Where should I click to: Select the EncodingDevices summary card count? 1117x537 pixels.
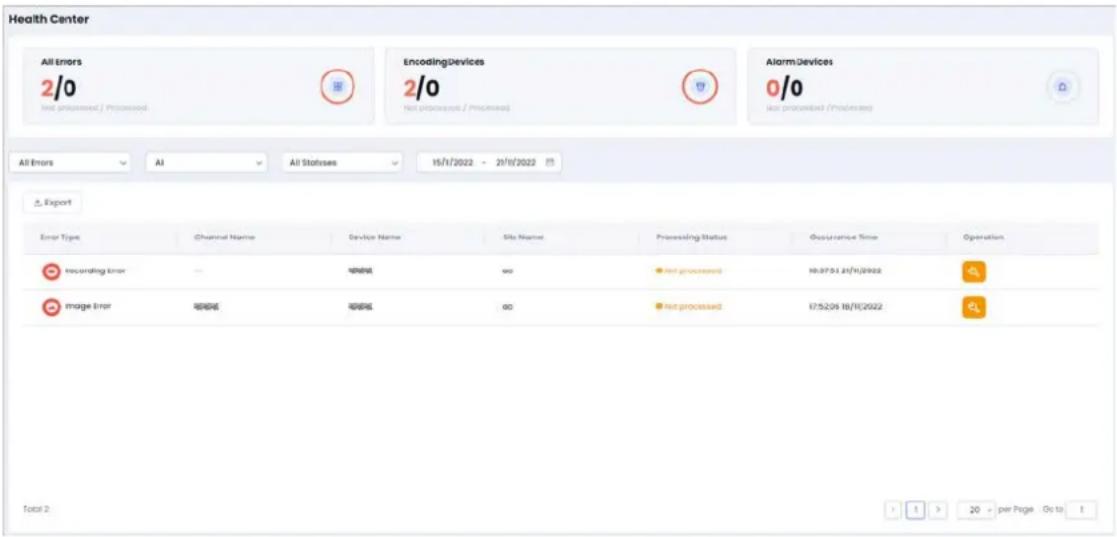click(x=421, y=88)
